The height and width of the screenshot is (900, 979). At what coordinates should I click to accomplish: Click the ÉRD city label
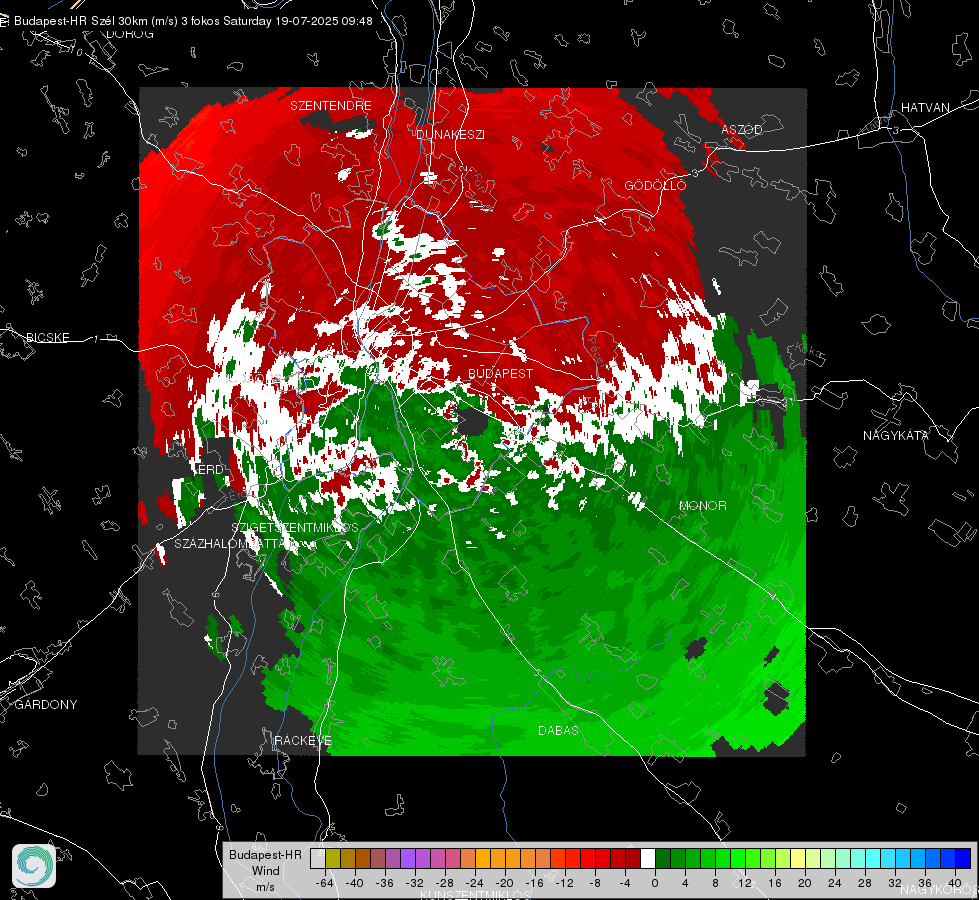click(x=209, y=469)
